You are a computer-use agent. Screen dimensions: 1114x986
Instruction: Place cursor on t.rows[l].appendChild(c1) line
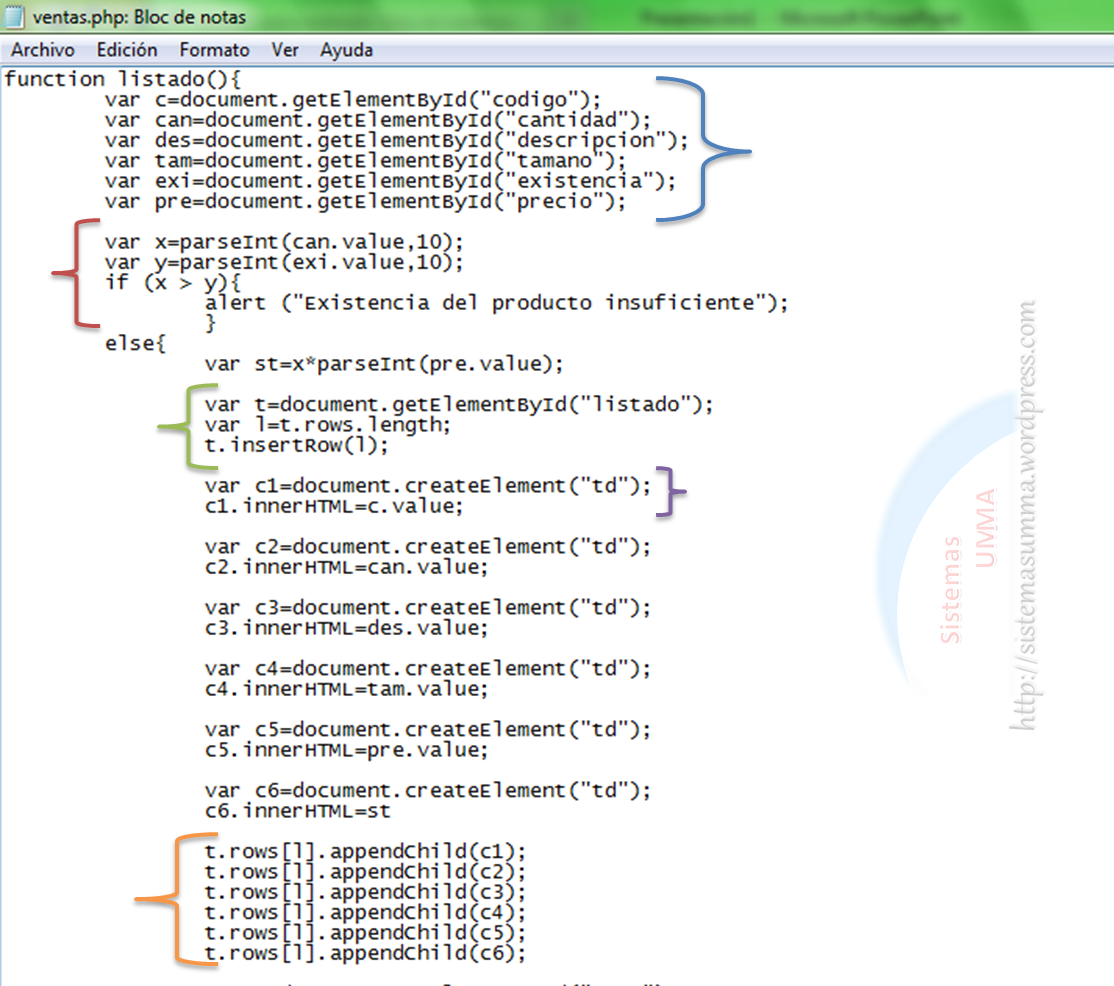365,852
